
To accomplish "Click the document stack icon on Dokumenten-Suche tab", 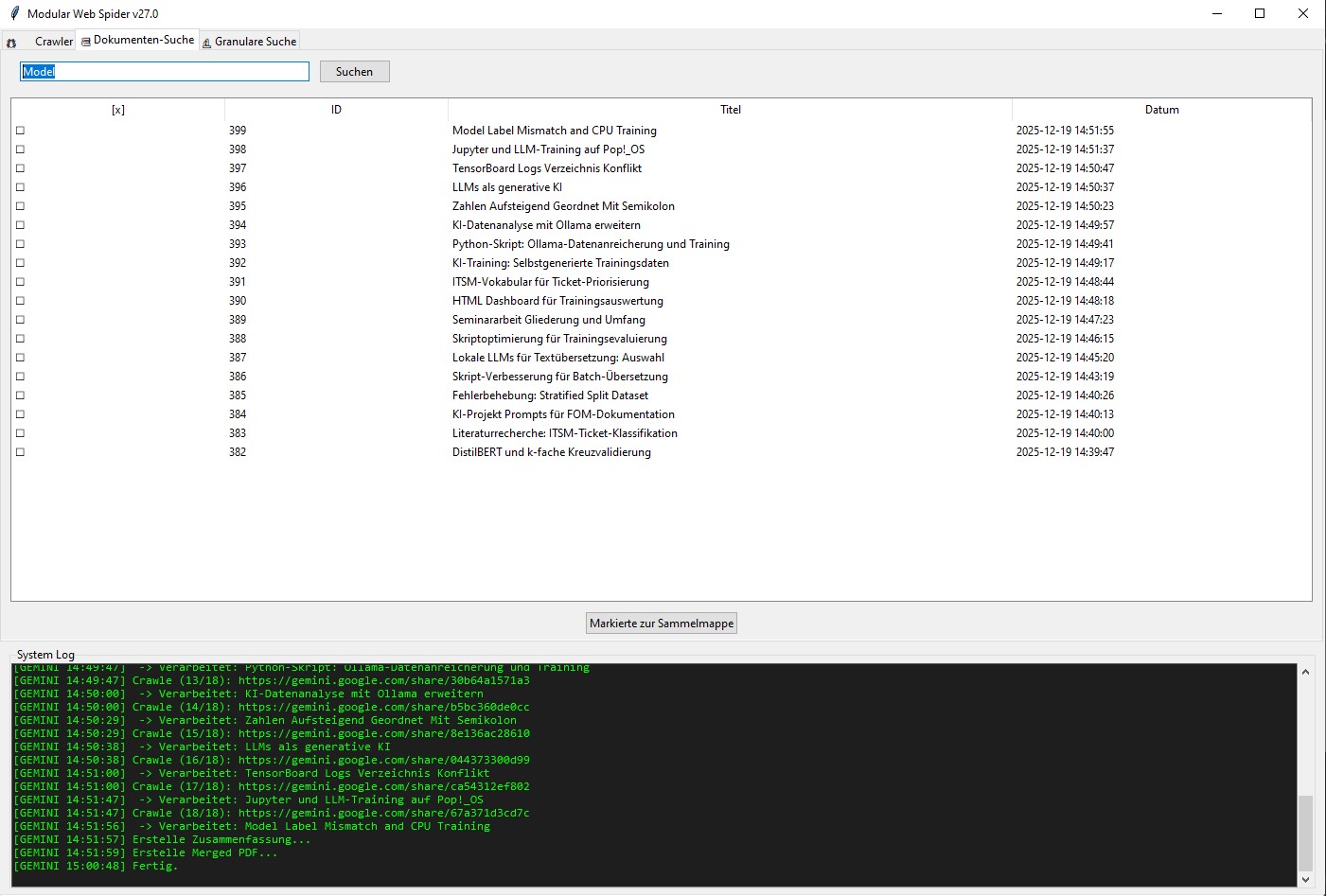I will tap(85, 41).
